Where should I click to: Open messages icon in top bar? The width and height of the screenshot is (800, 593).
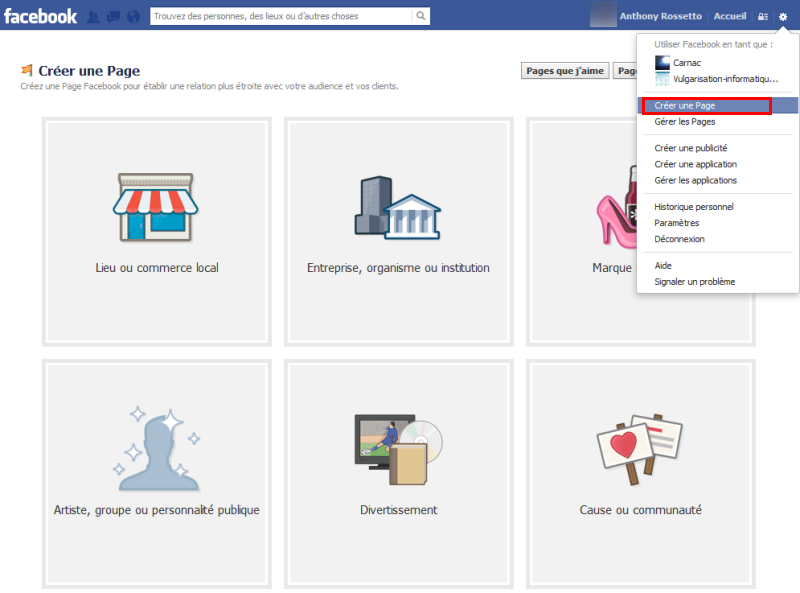coord(113,16)
